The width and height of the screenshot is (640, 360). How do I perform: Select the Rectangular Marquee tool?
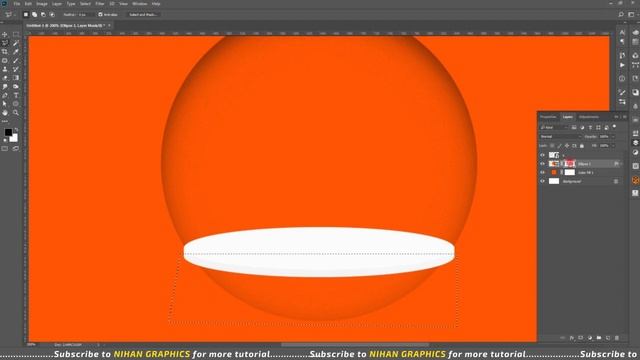(16, 34)
